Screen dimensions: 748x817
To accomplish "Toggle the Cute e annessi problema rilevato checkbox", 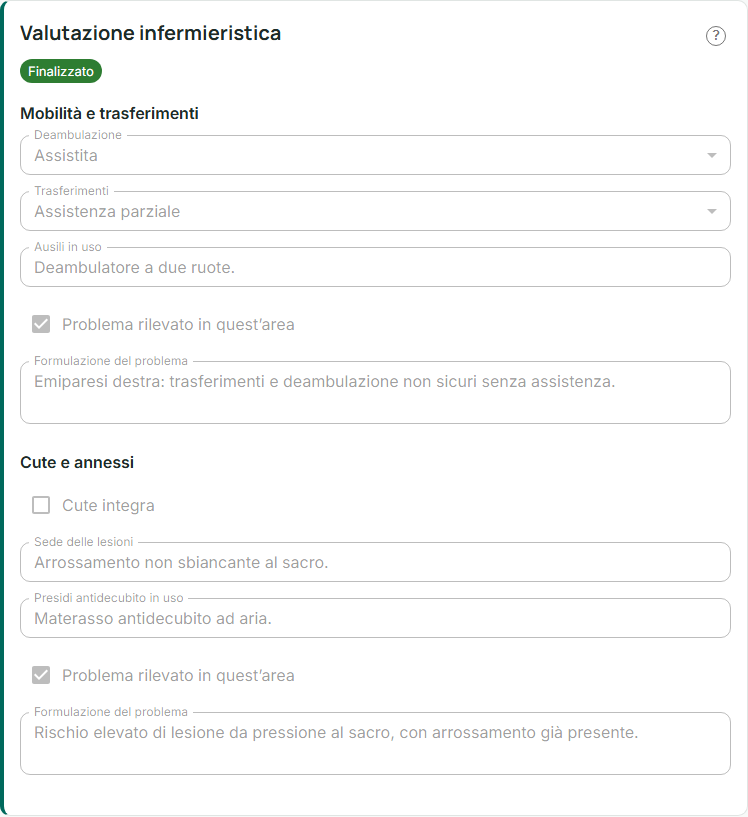I will [x=41, y=675].
